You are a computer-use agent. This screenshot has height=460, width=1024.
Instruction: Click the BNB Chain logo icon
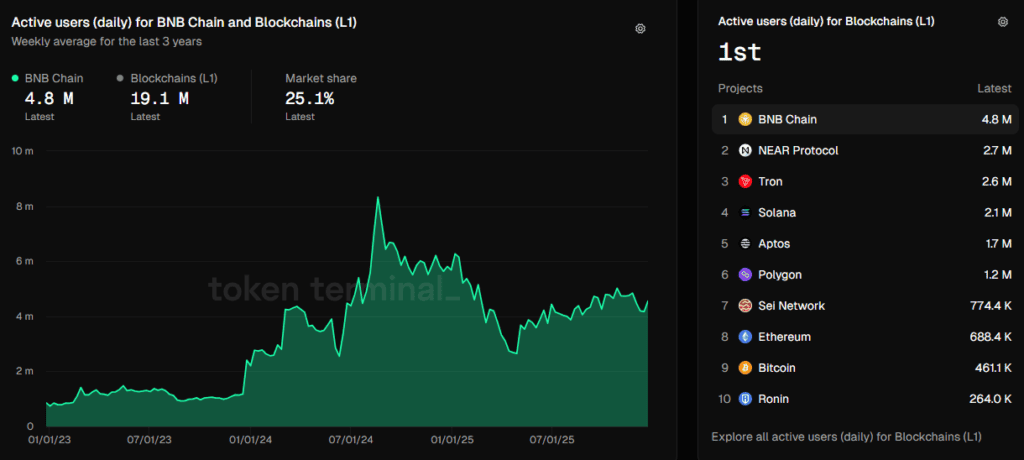point(745,120)
